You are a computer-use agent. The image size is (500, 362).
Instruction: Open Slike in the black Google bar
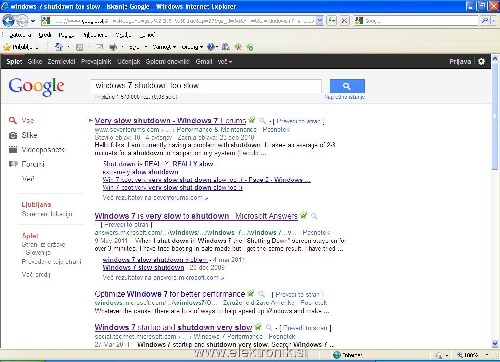pos(35,62)
